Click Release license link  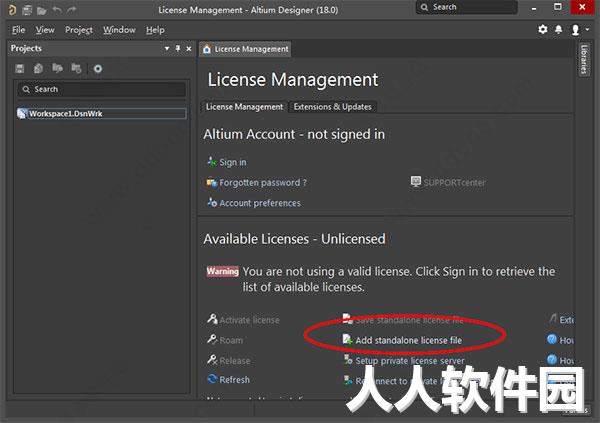tap(235, 361)
